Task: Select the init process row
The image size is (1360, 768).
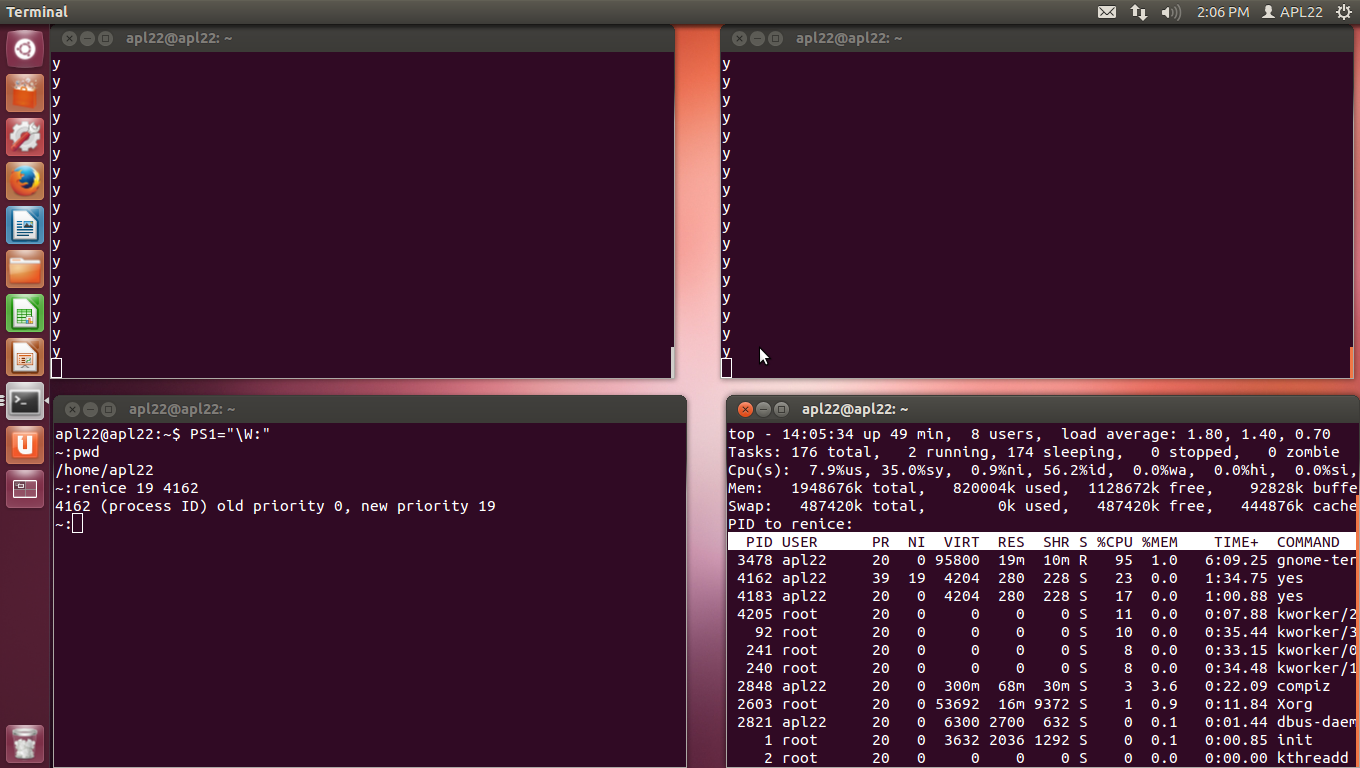Action: click(1042, 740)
